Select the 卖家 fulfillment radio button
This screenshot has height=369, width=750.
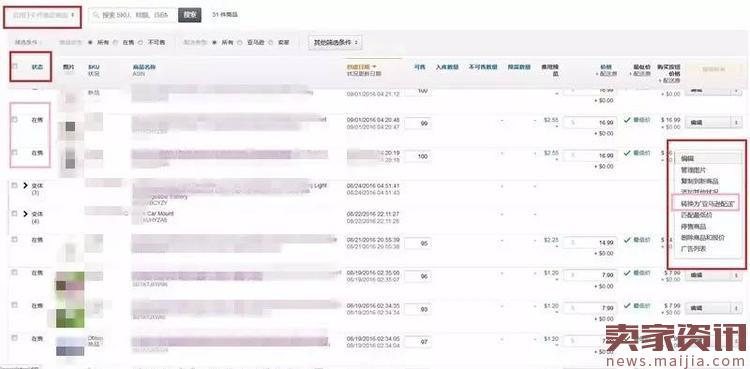click(272, 42)
